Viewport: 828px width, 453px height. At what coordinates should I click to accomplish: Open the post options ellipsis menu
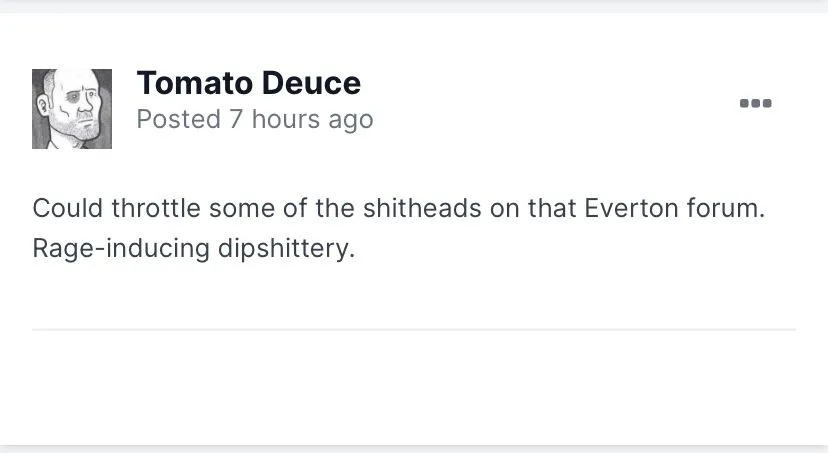click(755, 103)
